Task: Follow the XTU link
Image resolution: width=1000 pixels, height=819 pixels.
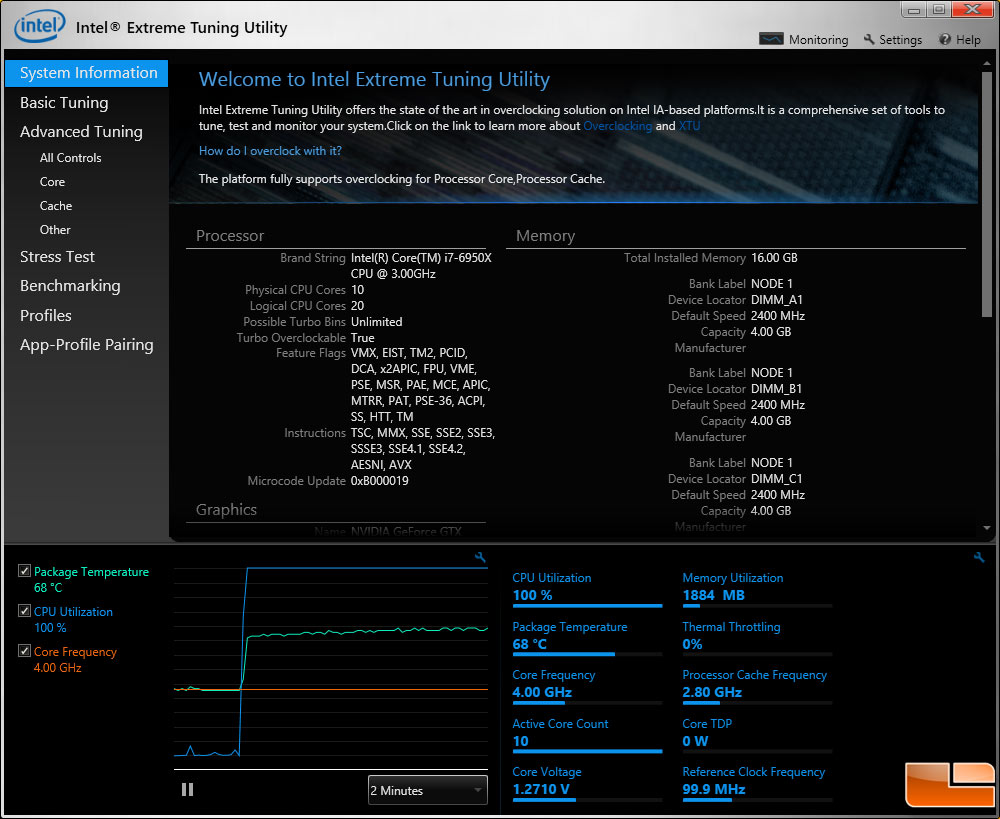Action: coord(689,126)
